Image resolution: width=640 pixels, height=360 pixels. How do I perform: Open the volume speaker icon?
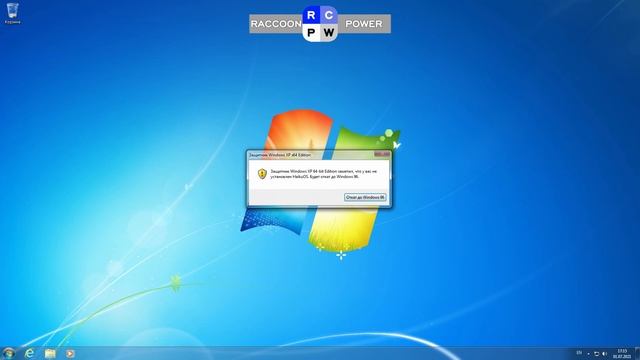(604, 354)
